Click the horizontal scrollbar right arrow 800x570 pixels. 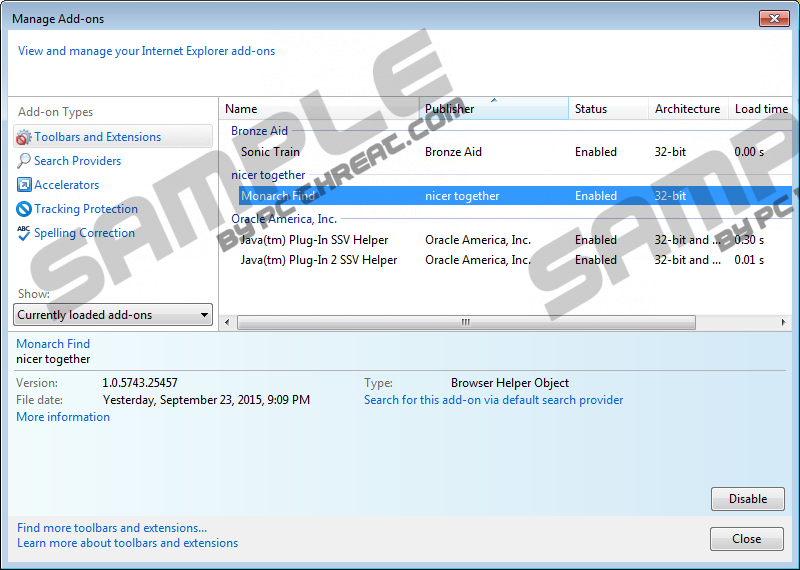783,322
